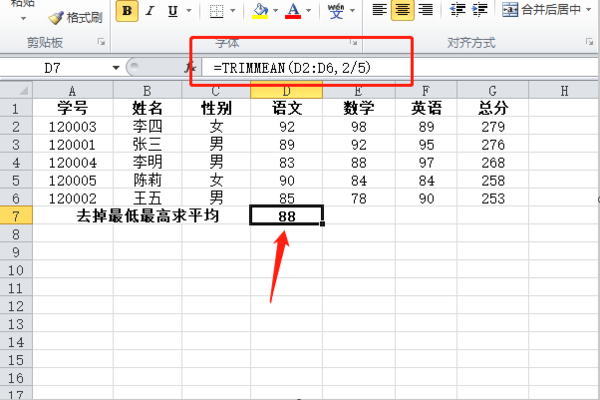Select column A header
600x400 pixels.
[73, 91]
